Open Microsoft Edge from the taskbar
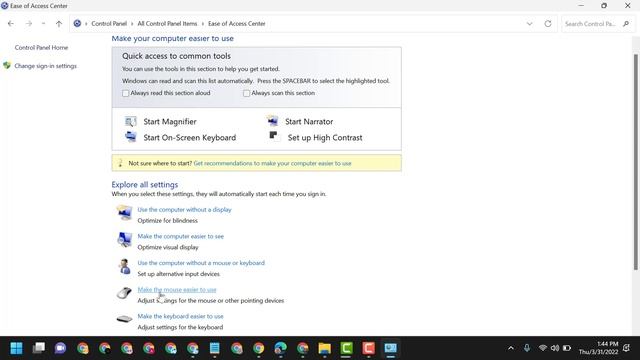The image size is (640, 360). click(x=280, y=348)
